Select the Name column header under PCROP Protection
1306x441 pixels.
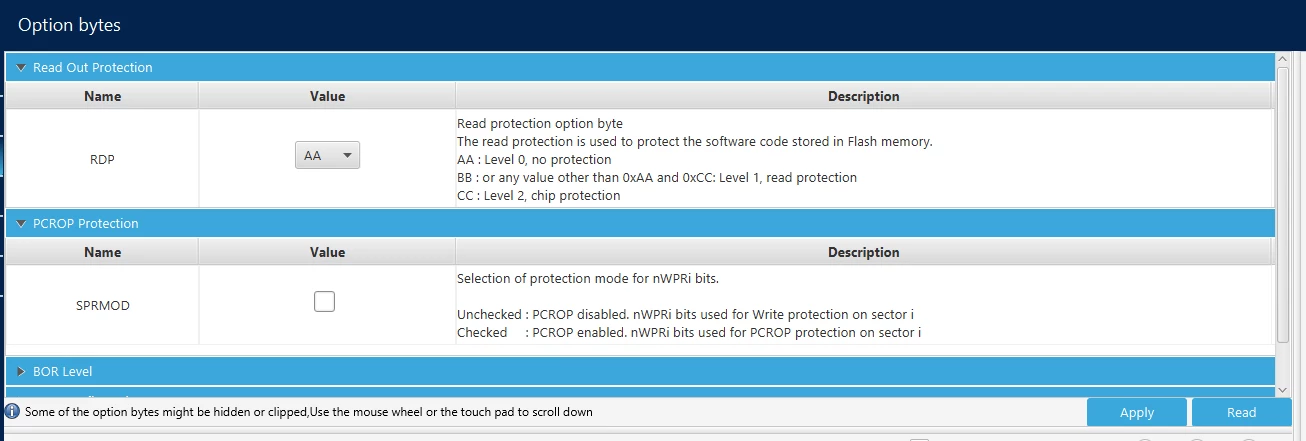pos(102,252)
